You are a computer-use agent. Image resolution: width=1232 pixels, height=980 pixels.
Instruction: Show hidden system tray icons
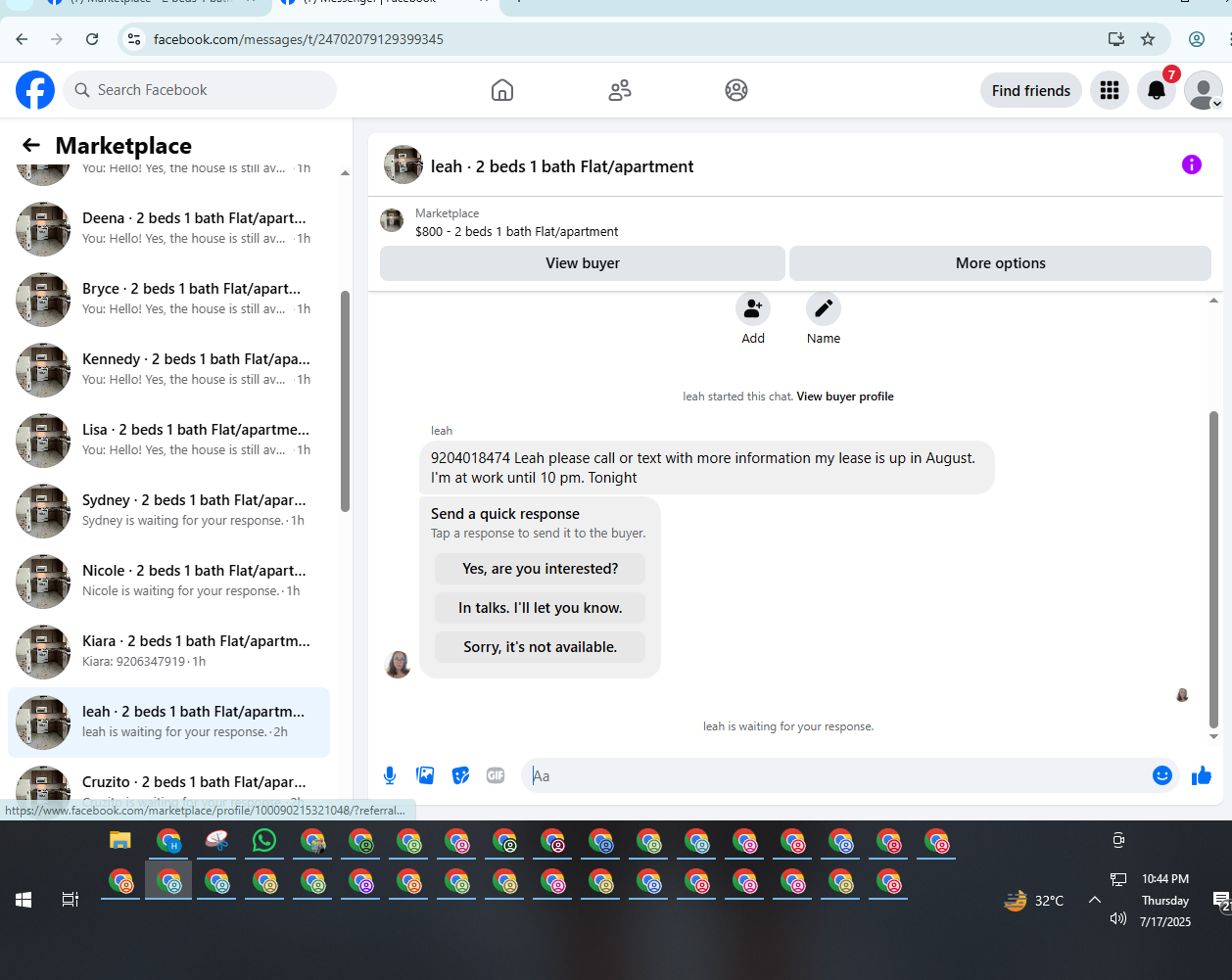[1095, 900]
